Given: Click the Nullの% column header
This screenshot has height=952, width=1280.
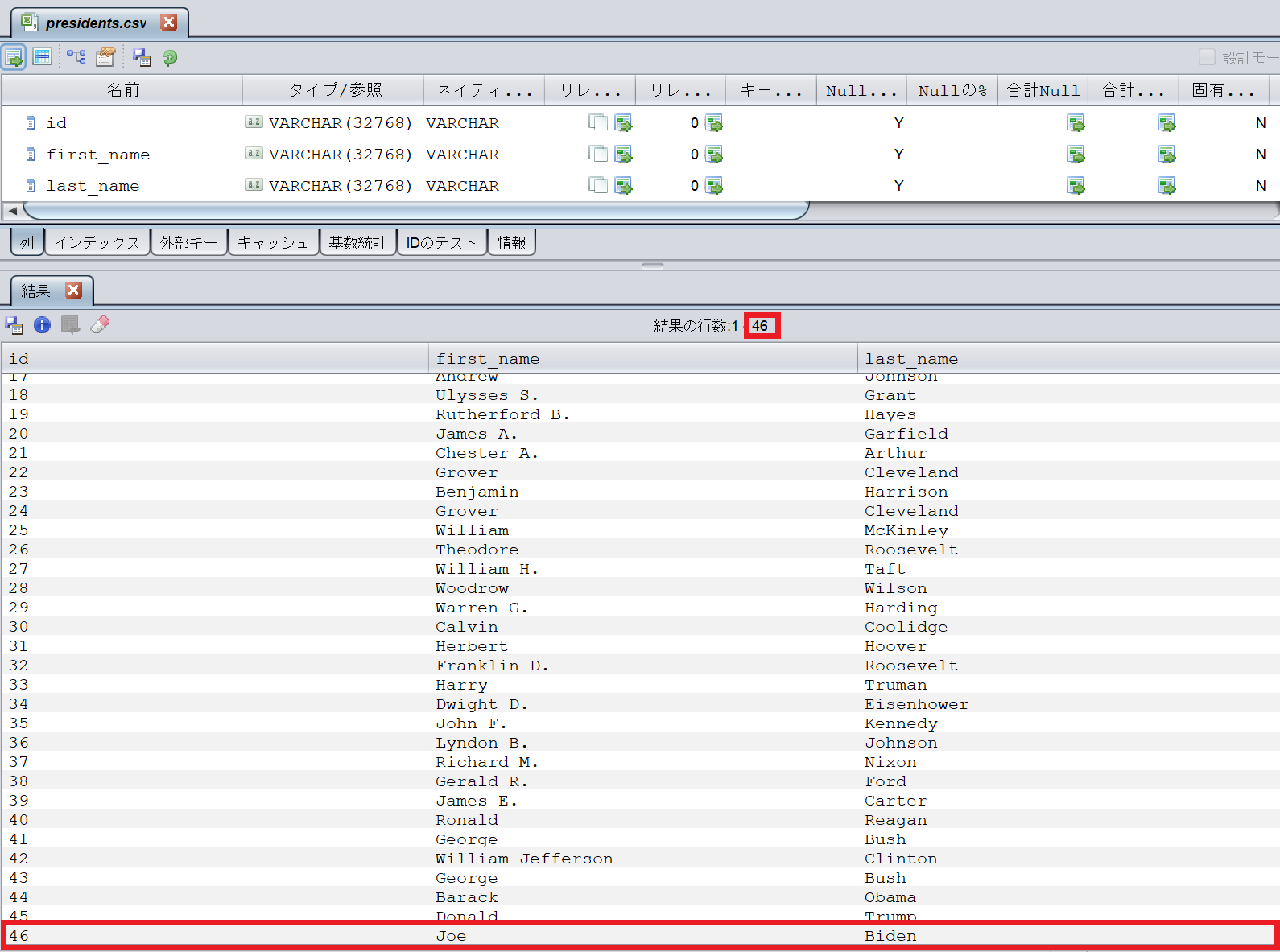Looking at the screenshot, I should (x=952, y=90).
